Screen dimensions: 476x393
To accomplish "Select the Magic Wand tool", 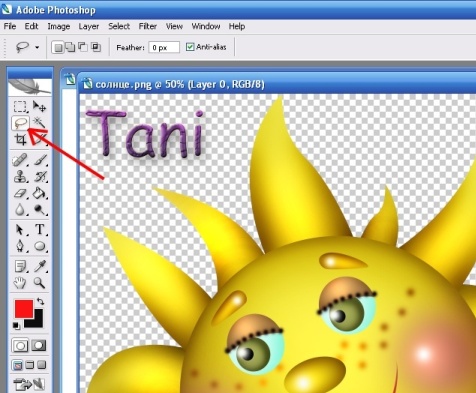I will point(39,123).
